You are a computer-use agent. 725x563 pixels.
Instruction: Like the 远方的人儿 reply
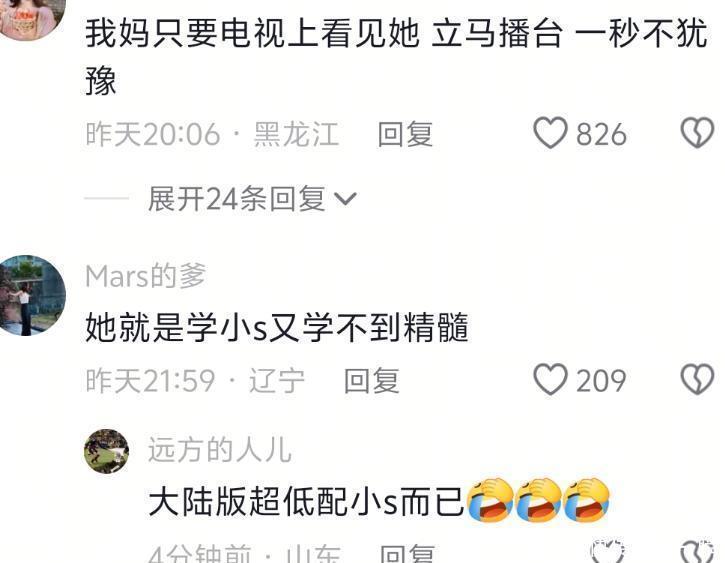tap(608, 551)
